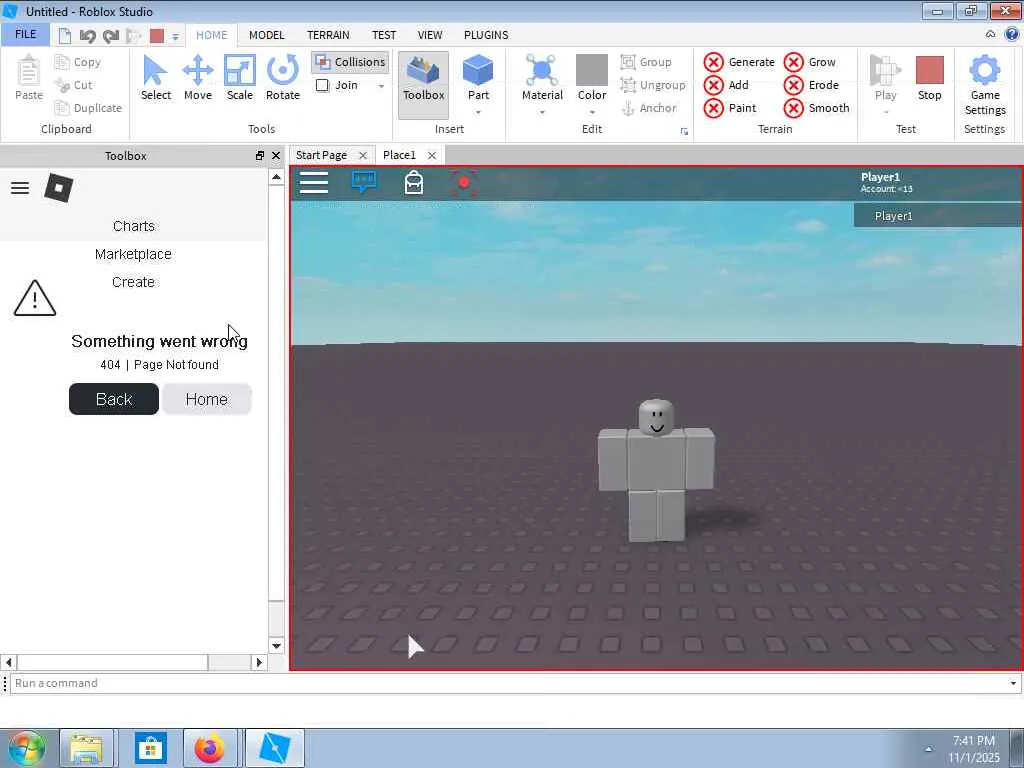The image size is (1024, 768).
Task: Enable the Join checkbox
Action: tap(322, 85)
